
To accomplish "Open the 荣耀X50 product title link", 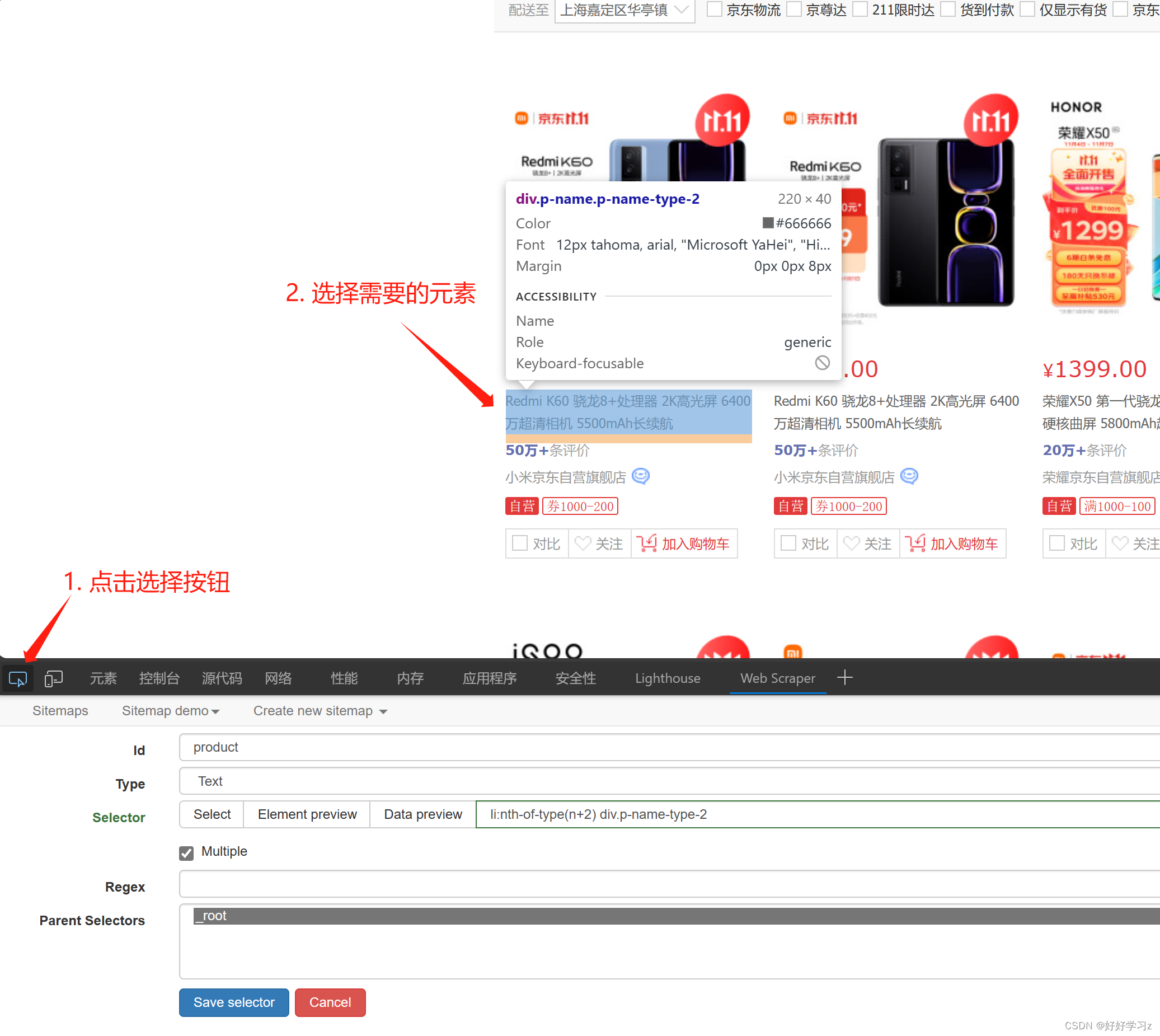I will click(1101, 412).
